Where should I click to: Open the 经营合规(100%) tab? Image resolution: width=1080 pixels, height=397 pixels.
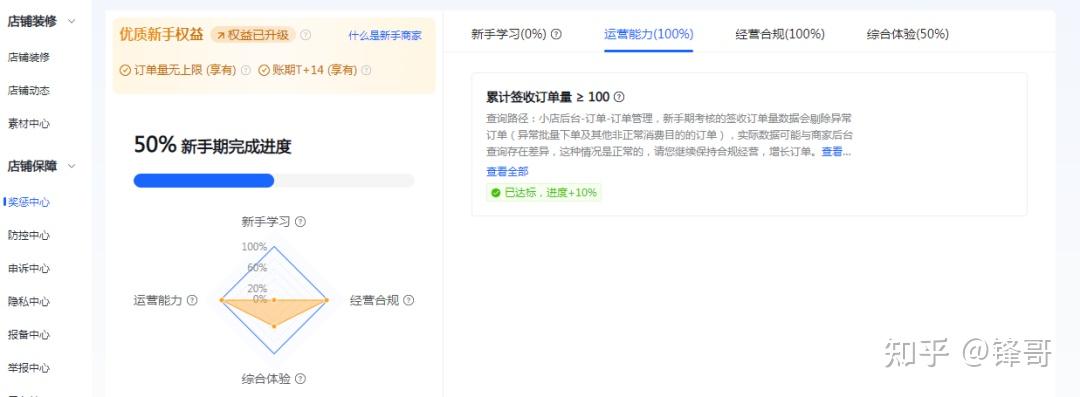tap(780, 34)
